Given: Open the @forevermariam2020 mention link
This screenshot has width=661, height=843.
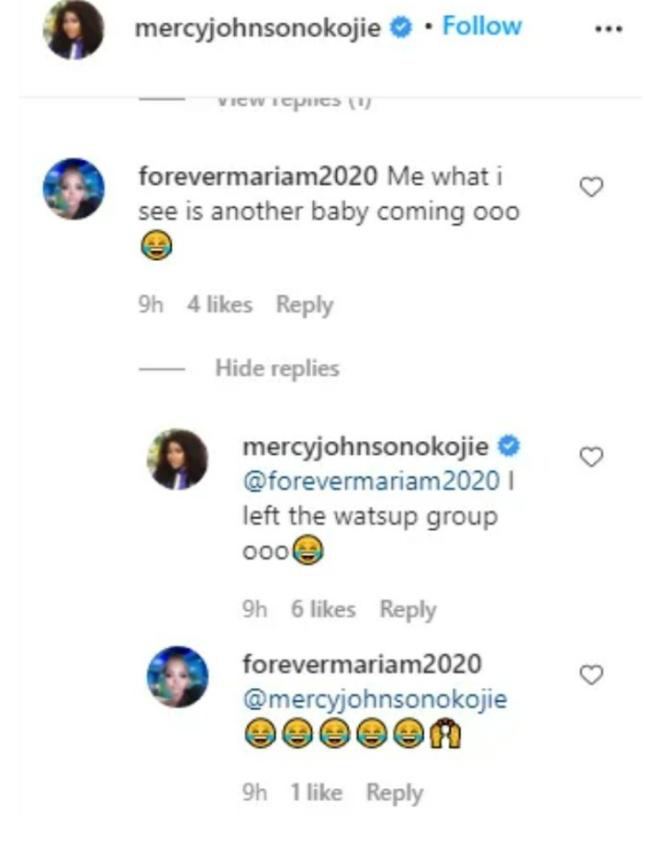Looking at the screenshot, I should click(370, 481).
